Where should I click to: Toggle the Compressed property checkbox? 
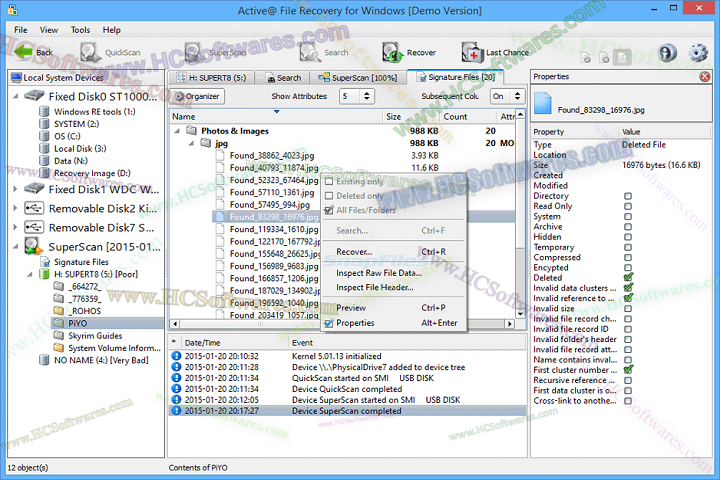click(628, 257)
